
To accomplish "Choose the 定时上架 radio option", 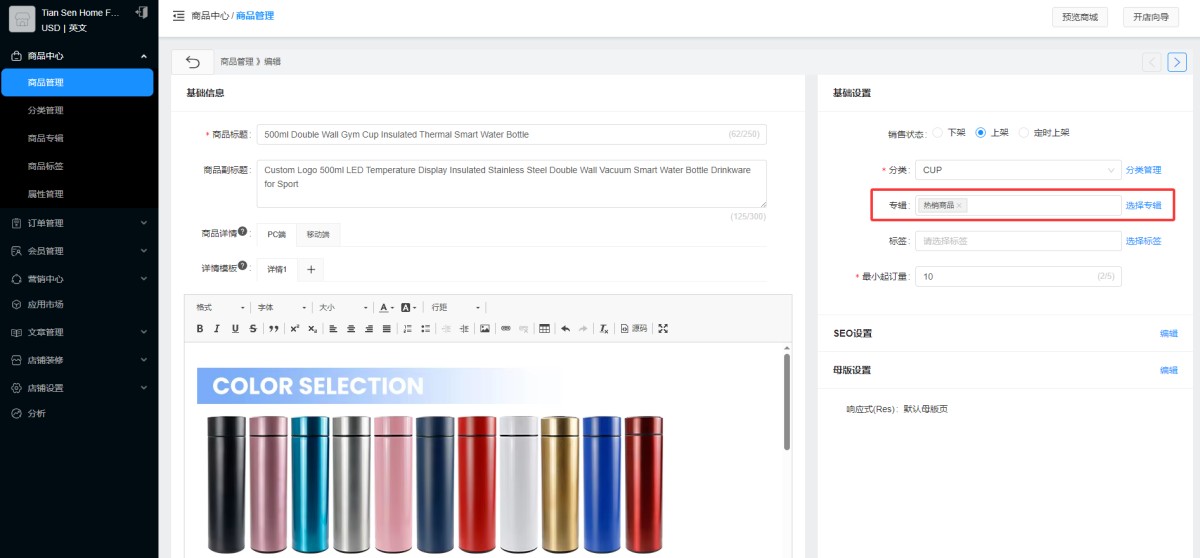I will click(x=1023, y=133).
